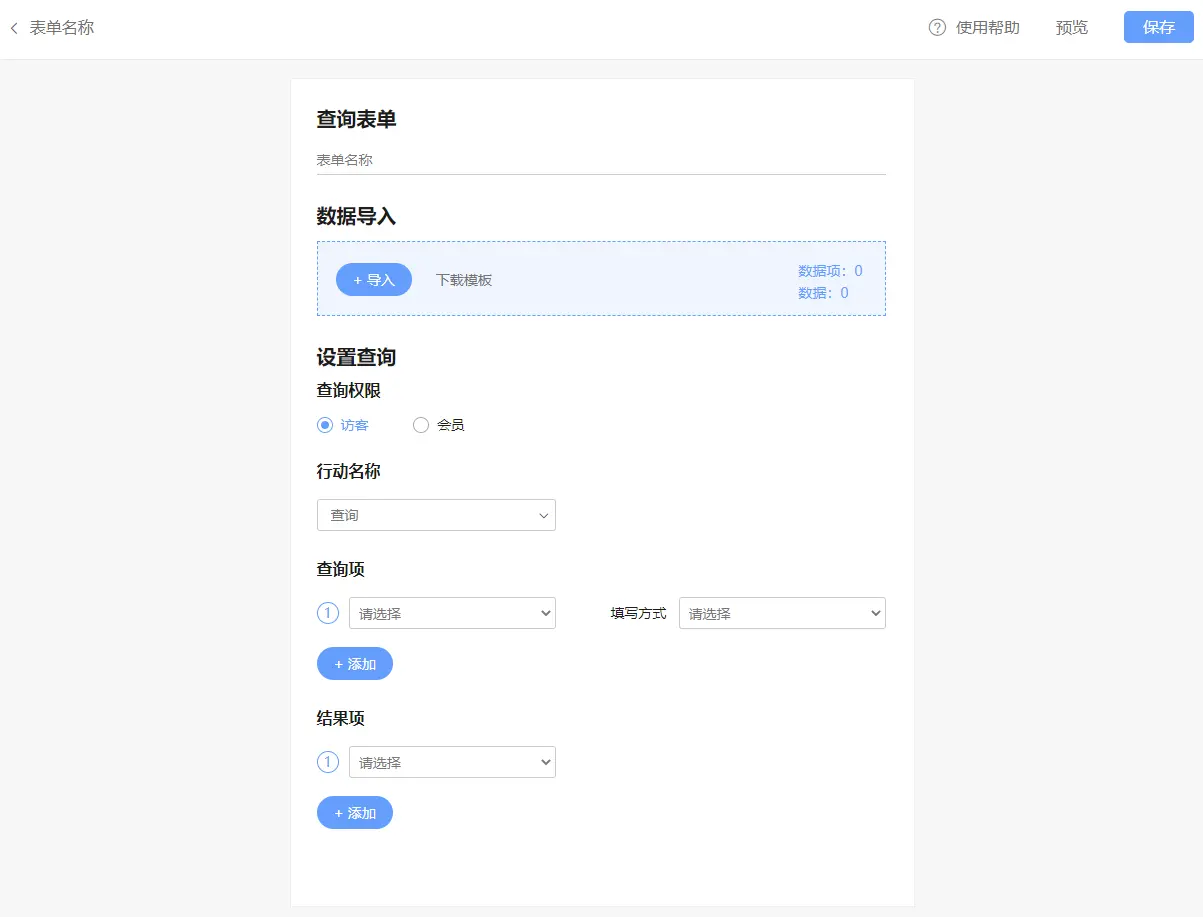Viewport: 1203px width, 917px height.
Task: Open 使用帮助 in the top bar
Action: (x=987, y=28)
